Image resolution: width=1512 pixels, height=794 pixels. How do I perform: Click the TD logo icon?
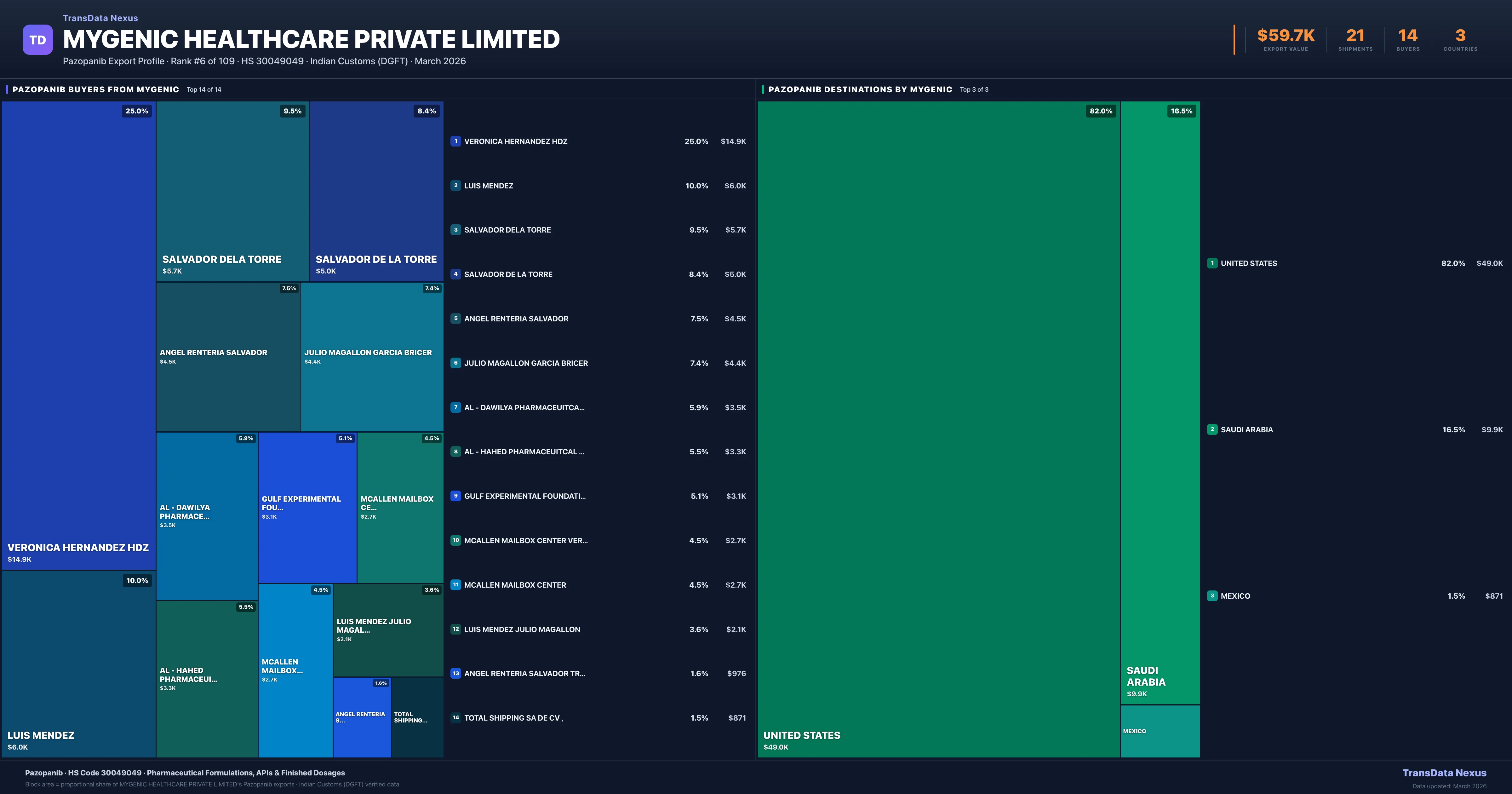37,40
